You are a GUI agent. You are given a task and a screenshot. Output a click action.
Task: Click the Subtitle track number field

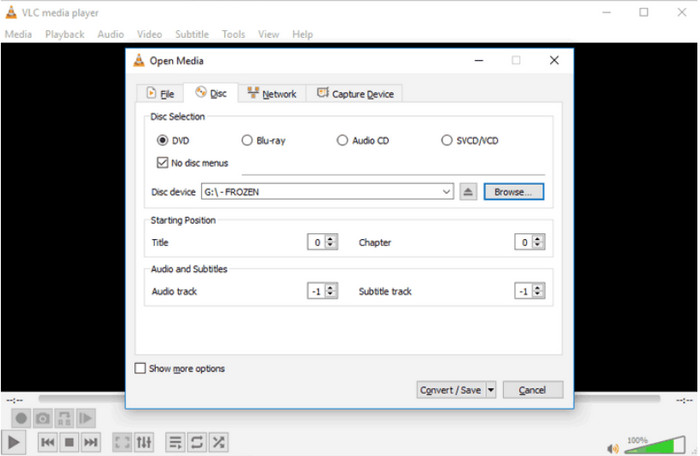click(x=524, y=291)
